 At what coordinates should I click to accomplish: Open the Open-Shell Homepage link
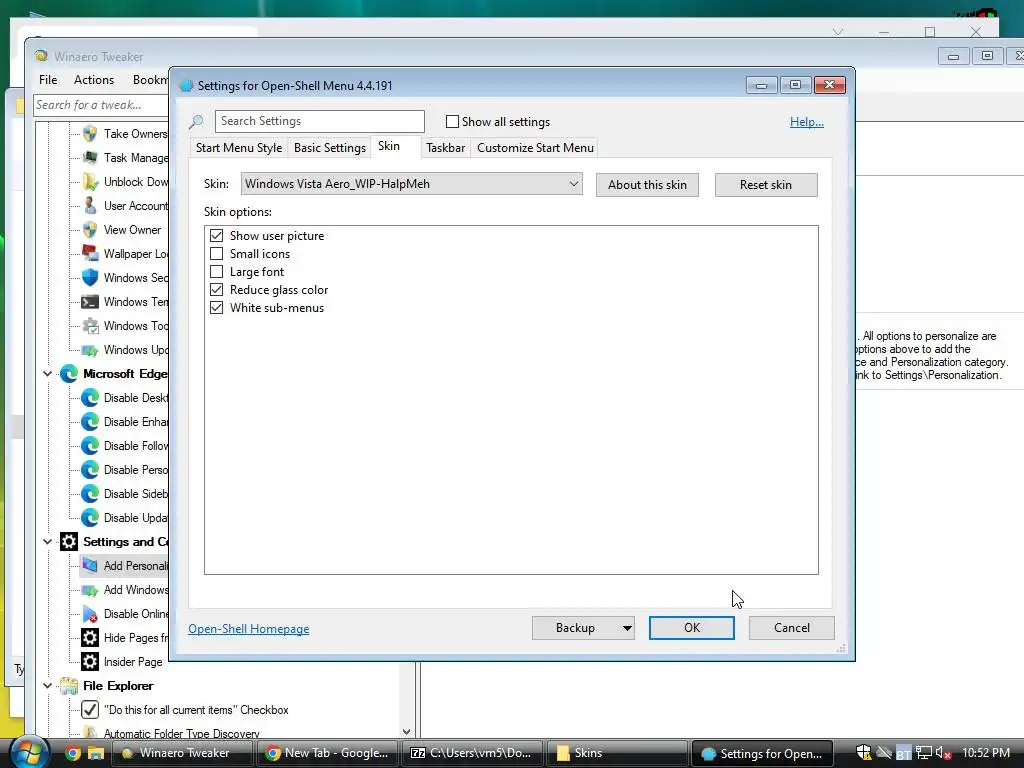click(x=249, y=629)
